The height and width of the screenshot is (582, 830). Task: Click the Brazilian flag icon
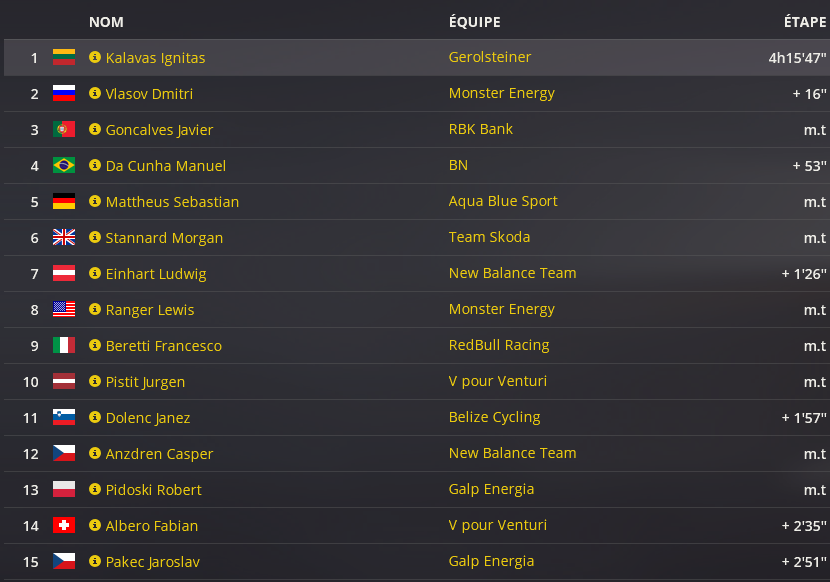[x=64, y=166]
